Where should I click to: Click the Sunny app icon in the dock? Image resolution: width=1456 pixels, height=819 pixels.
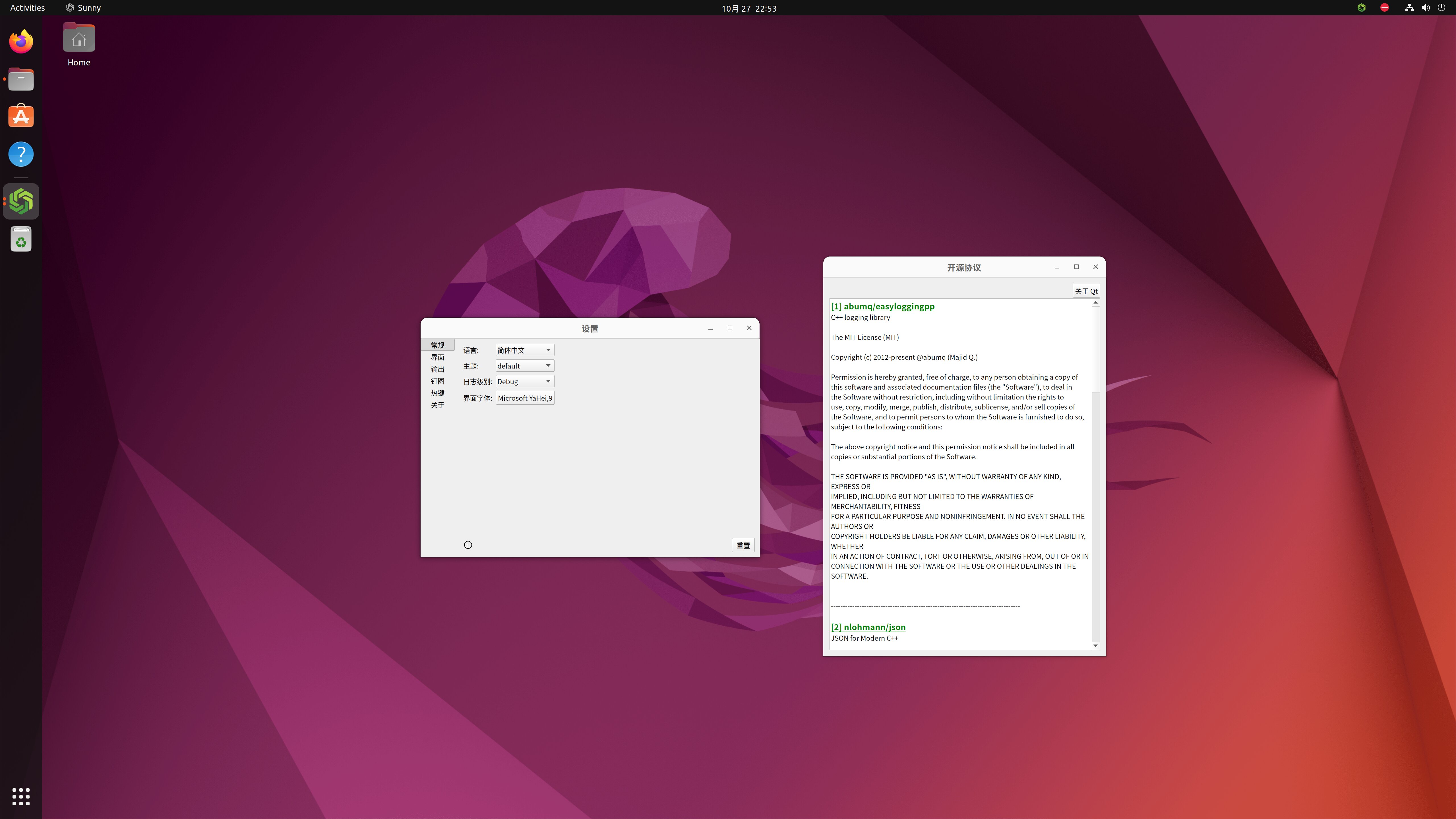[21, 201]
